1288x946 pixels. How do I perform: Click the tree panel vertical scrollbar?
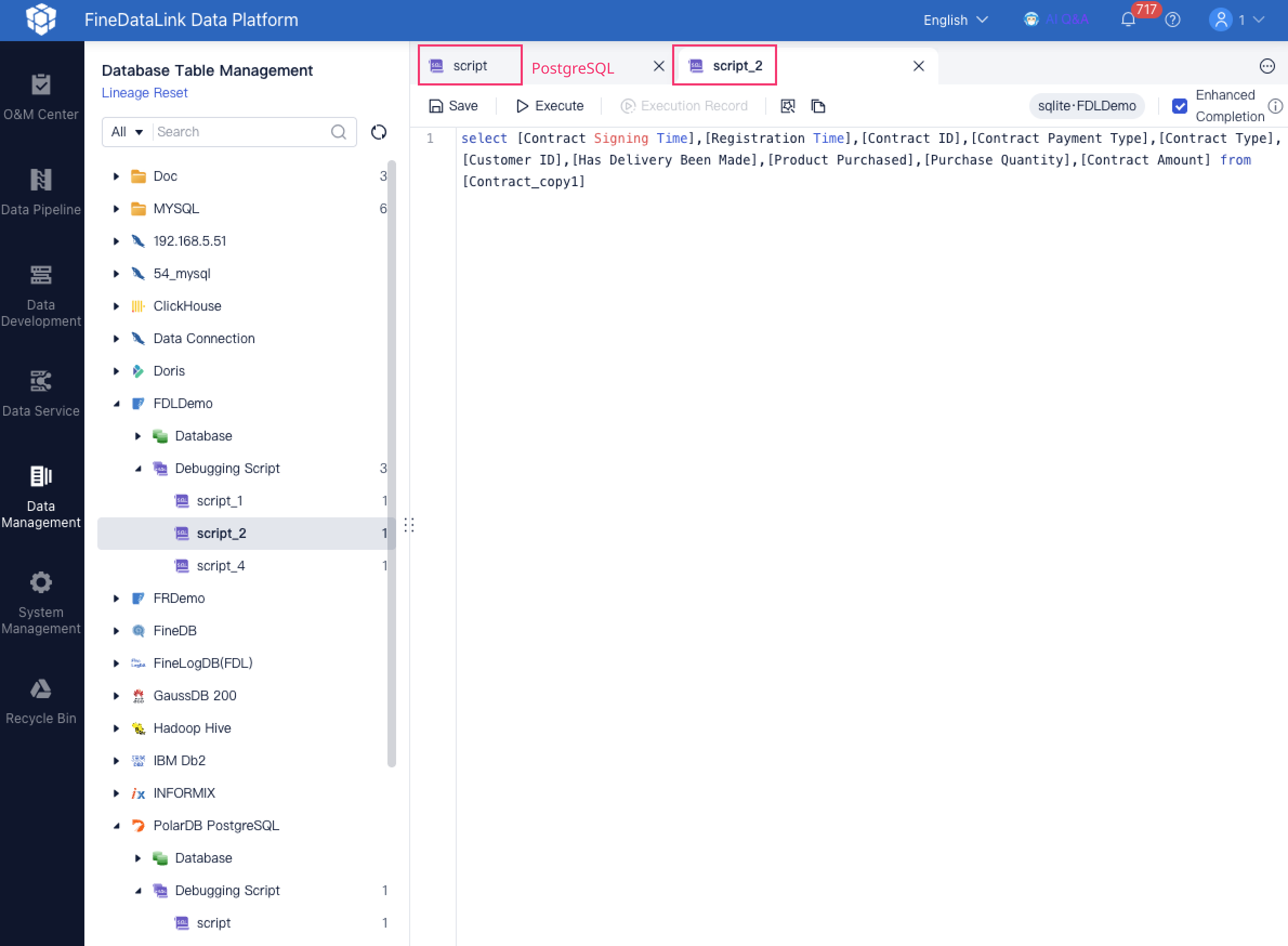(392, 464)
